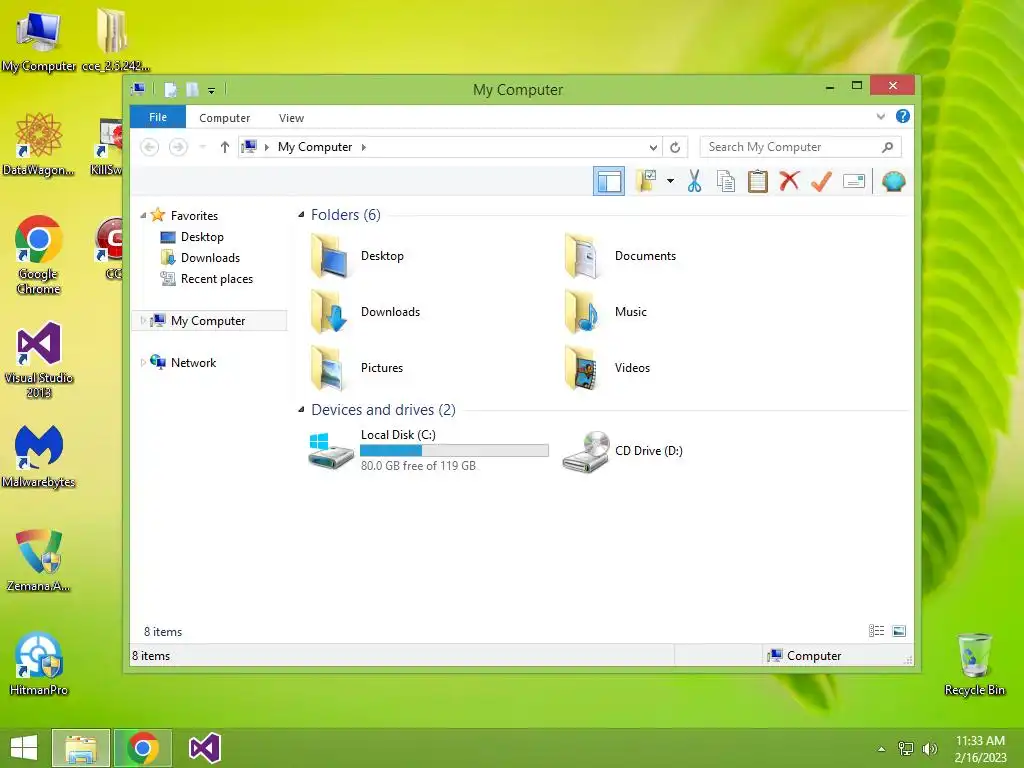This screenshot has width=1024, height=768.
Task: Click the My Computer window system icon
Action: (138, 89)
